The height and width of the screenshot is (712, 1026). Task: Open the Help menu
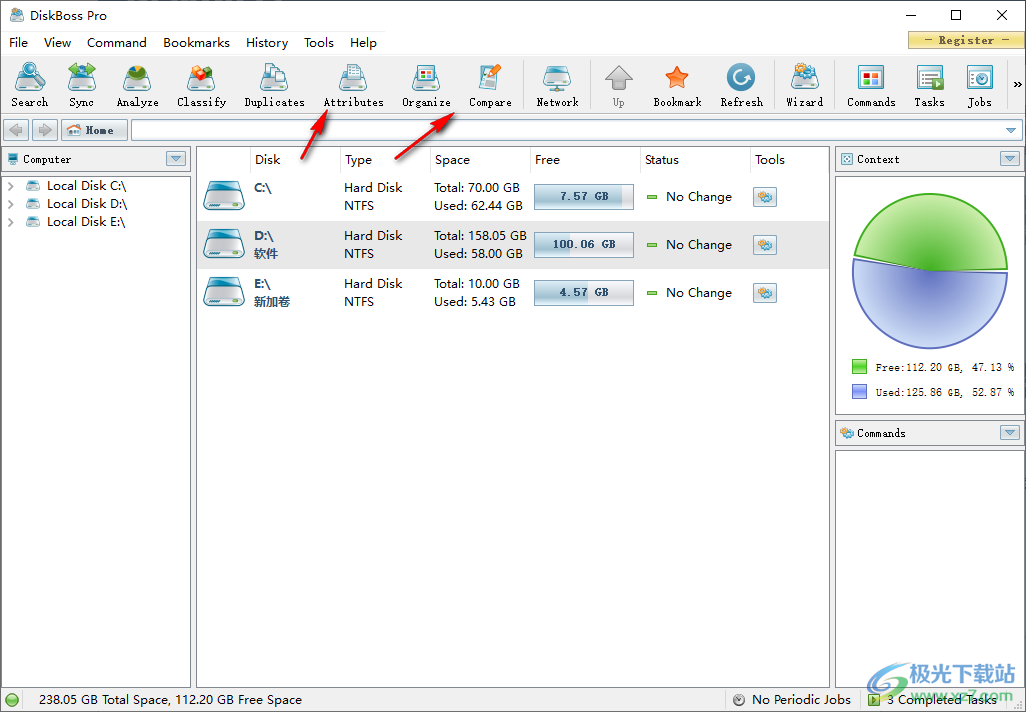[x=363, y=43]
